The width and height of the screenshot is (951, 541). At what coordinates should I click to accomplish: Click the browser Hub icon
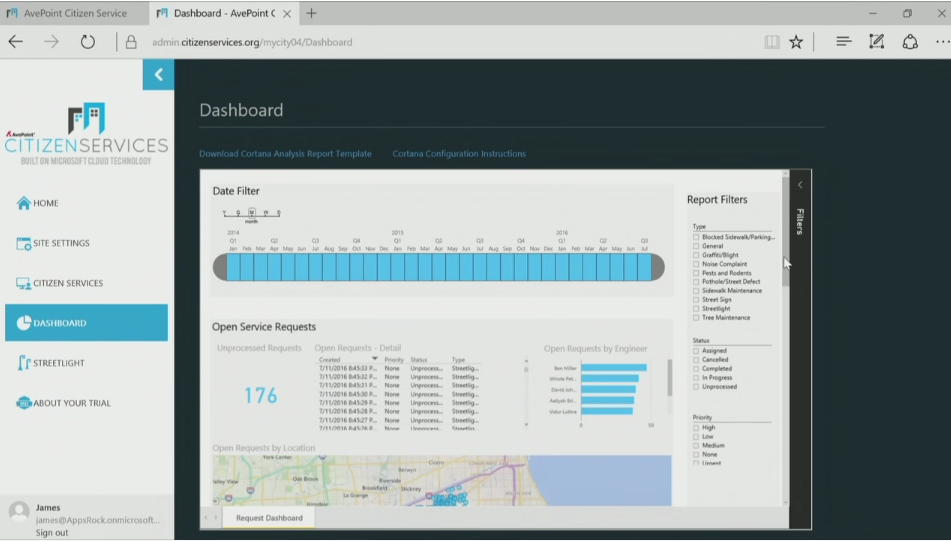pyautogui.click(x=843, y=42)
